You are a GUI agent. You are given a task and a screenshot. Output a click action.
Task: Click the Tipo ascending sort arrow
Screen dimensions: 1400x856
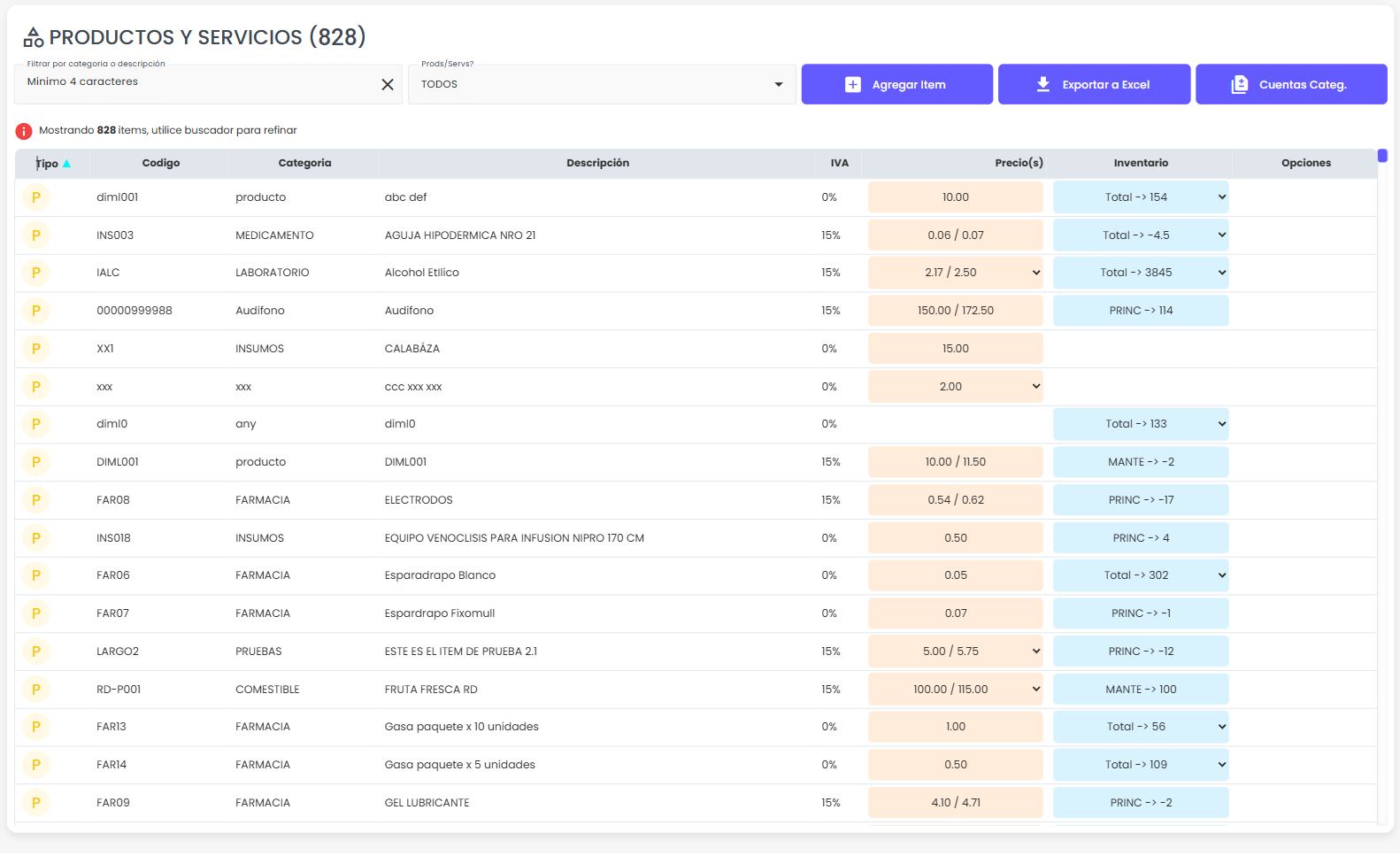(67, 164)
